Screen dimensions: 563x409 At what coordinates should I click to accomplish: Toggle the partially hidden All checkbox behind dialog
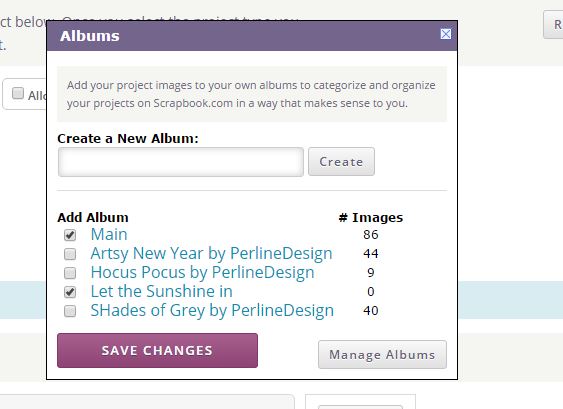click(18, 93)
